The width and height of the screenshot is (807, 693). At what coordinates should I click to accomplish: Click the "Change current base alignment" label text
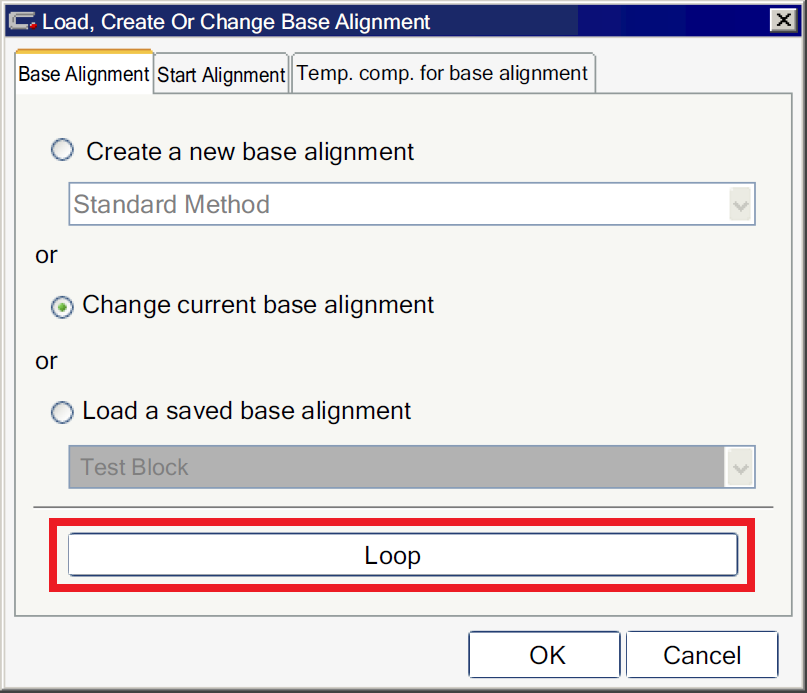(x=258, y=305)
